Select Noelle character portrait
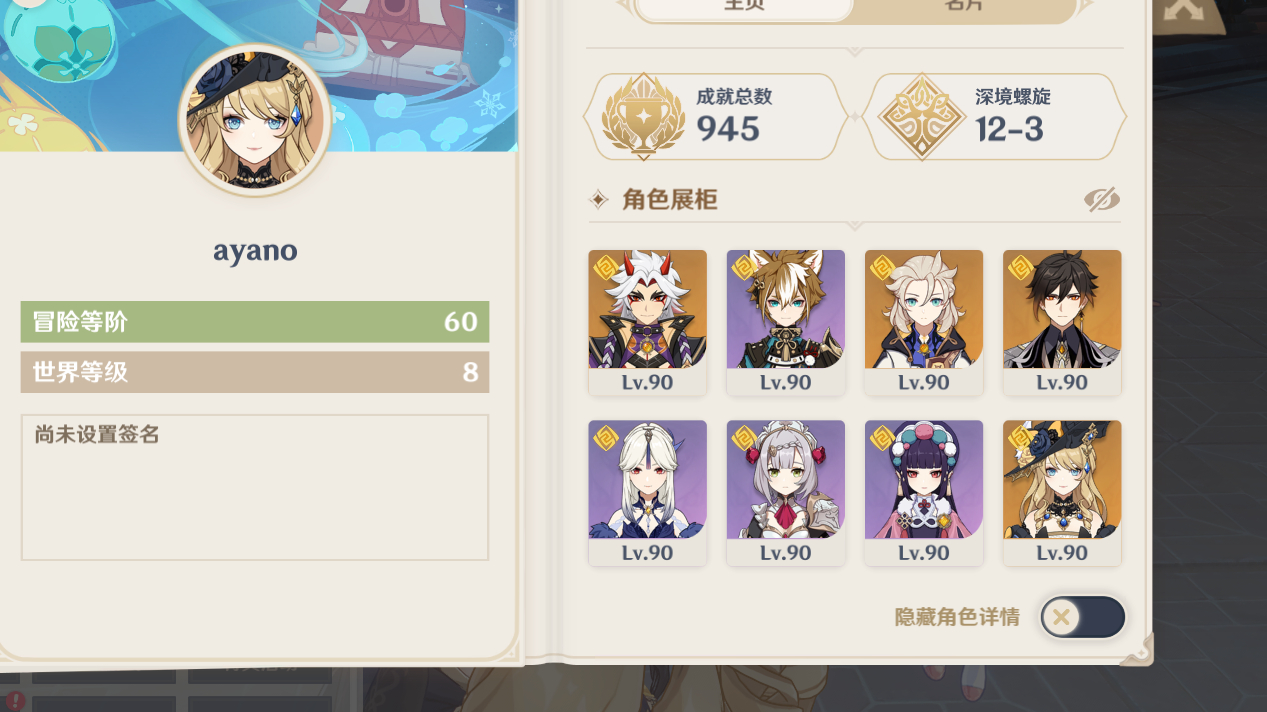1267x712 pixels. (x=785, y=492)
